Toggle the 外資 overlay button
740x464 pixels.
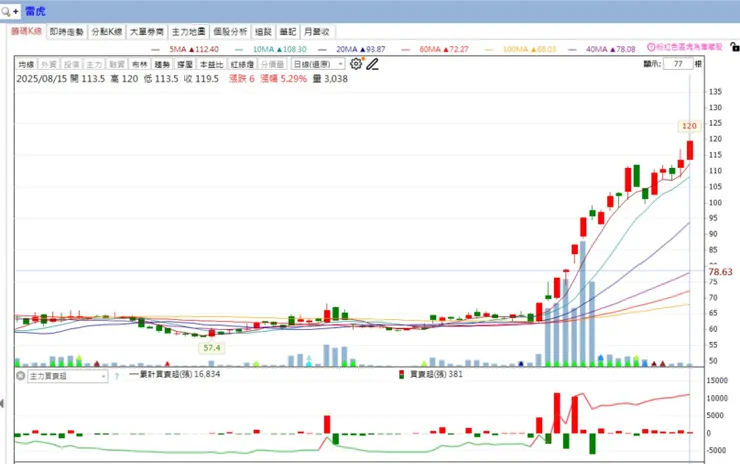49,64
